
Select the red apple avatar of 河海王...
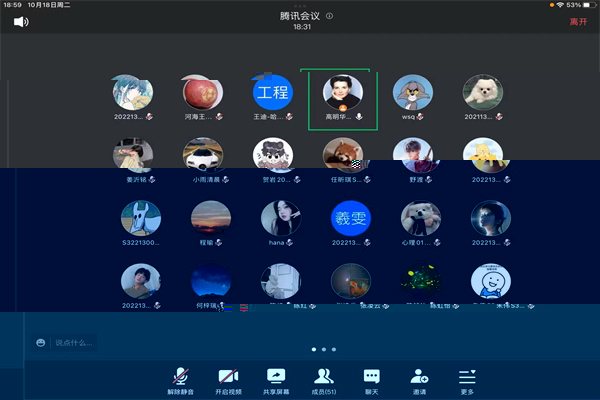(203, 92)
